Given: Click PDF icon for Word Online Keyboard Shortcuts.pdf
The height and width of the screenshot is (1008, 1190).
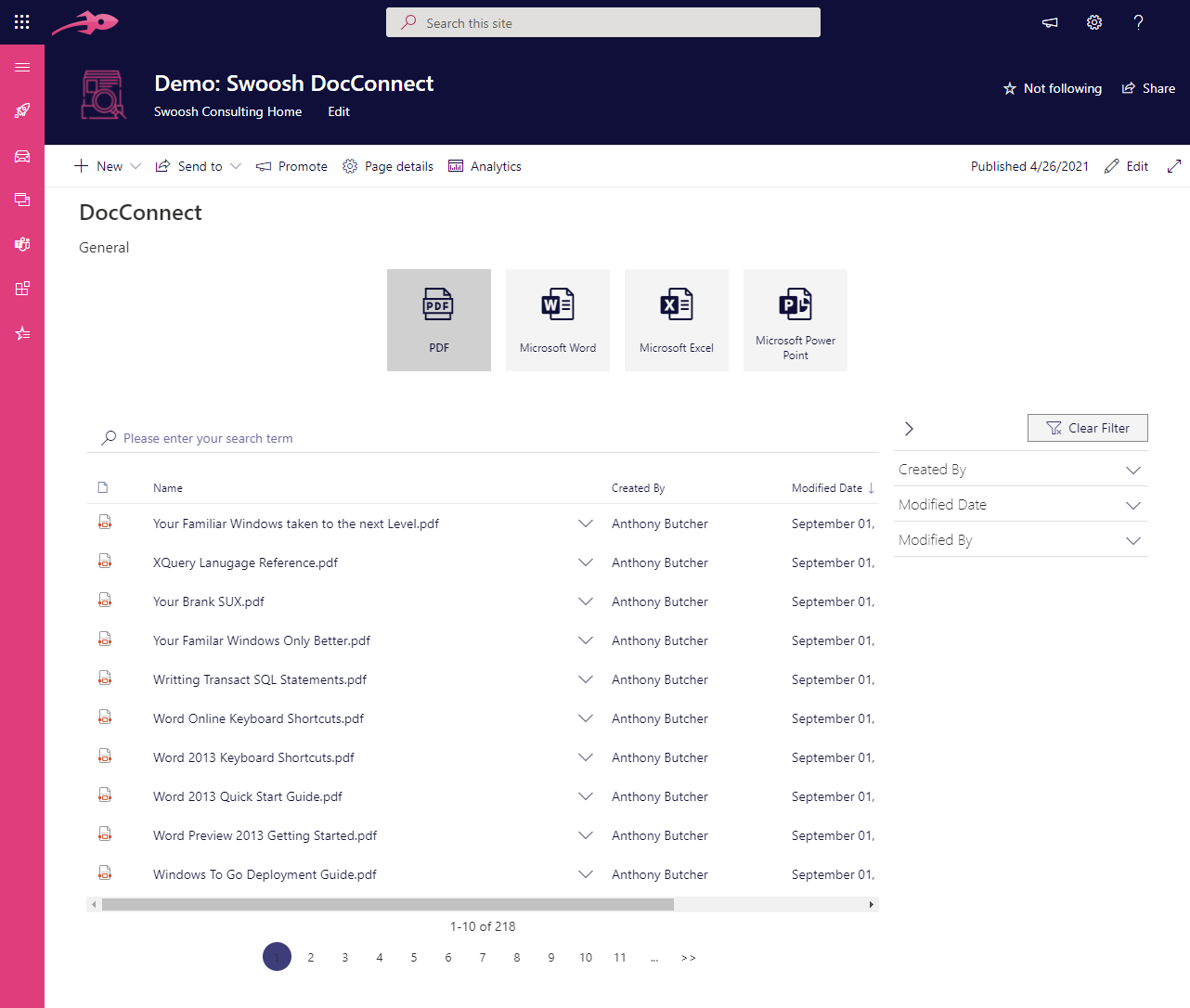Looking at the screenshot, I should 105,717.
